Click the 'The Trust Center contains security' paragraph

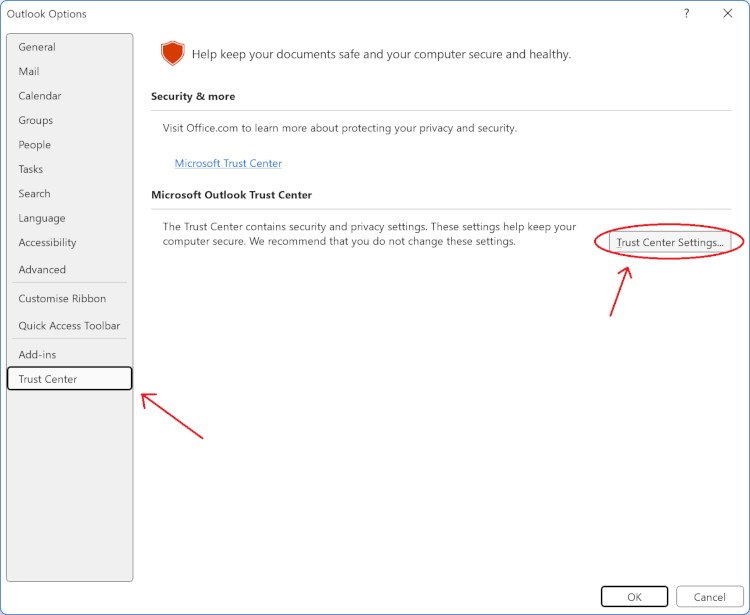tap(369, 234)
